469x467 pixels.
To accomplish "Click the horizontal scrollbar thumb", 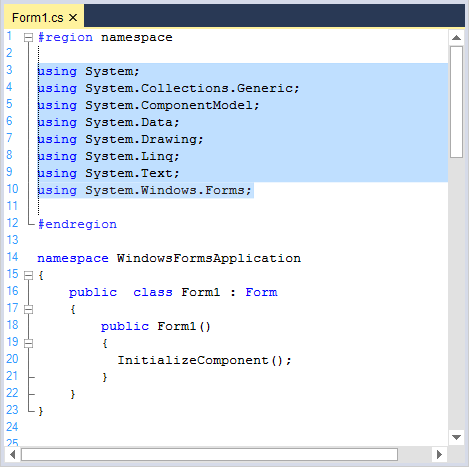I will [209, 454].
